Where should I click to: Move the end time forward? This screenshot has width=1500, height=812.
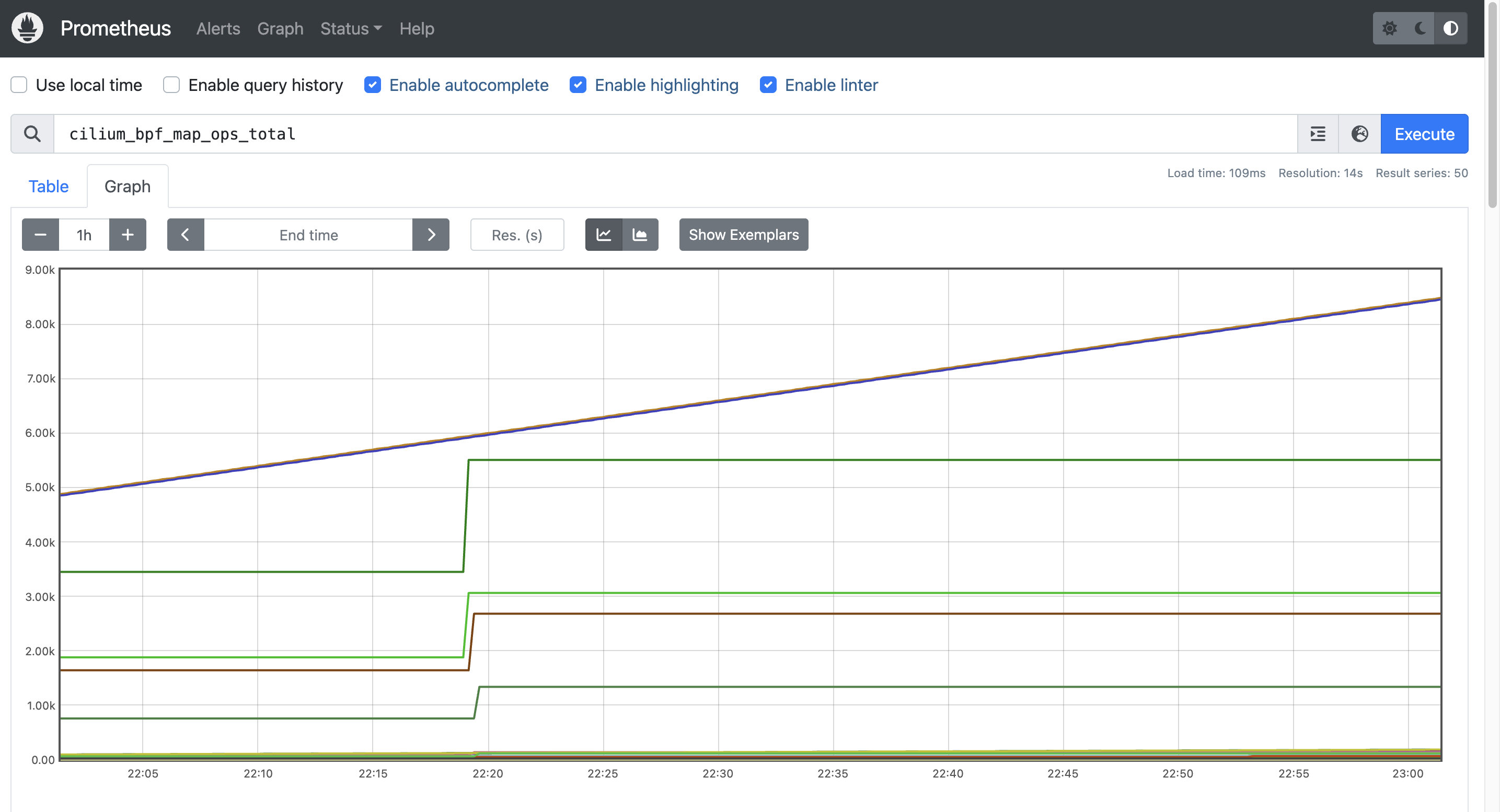pos(431,235)
